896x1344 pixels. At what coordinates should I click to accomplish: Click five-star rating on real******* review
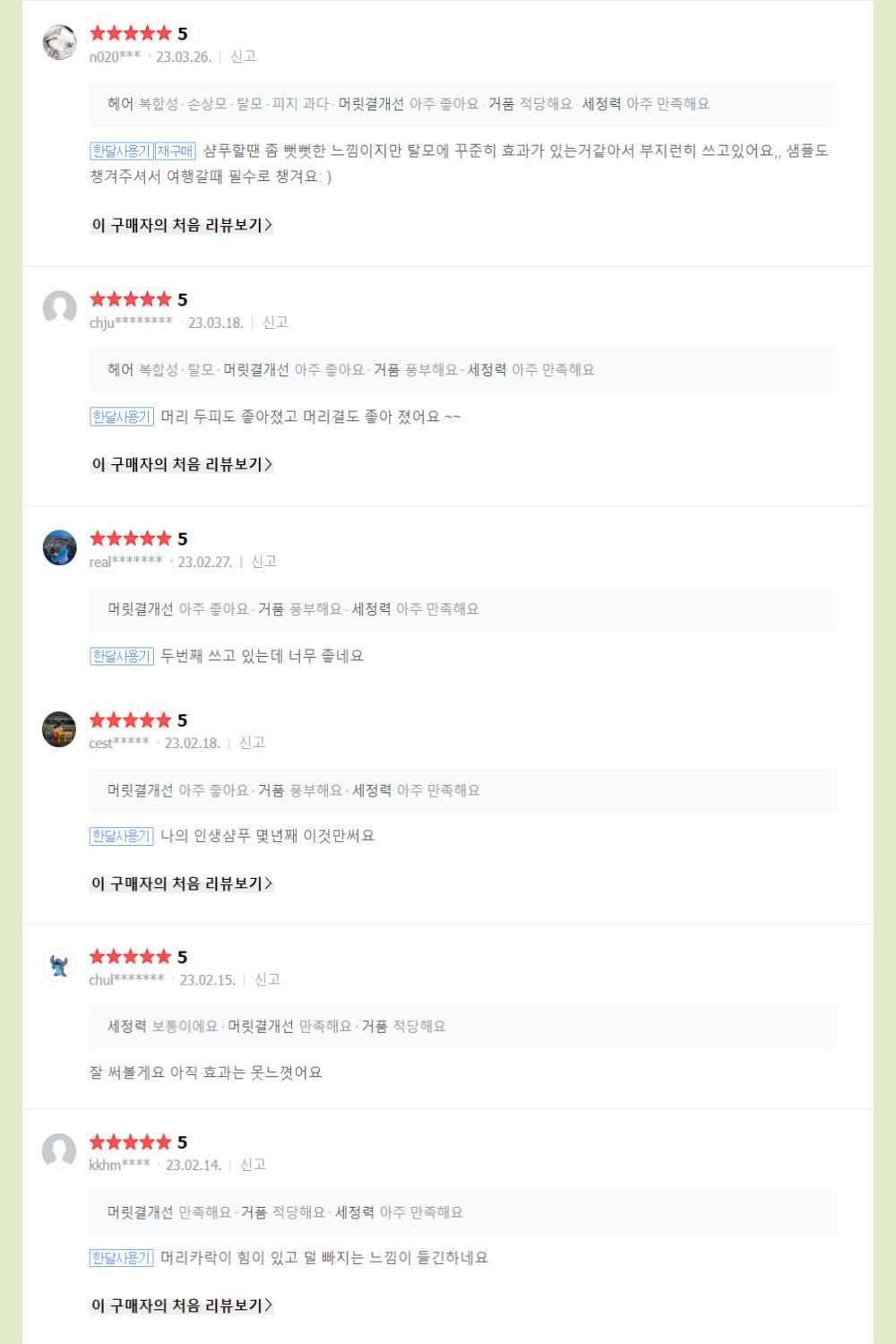(131, 538)
